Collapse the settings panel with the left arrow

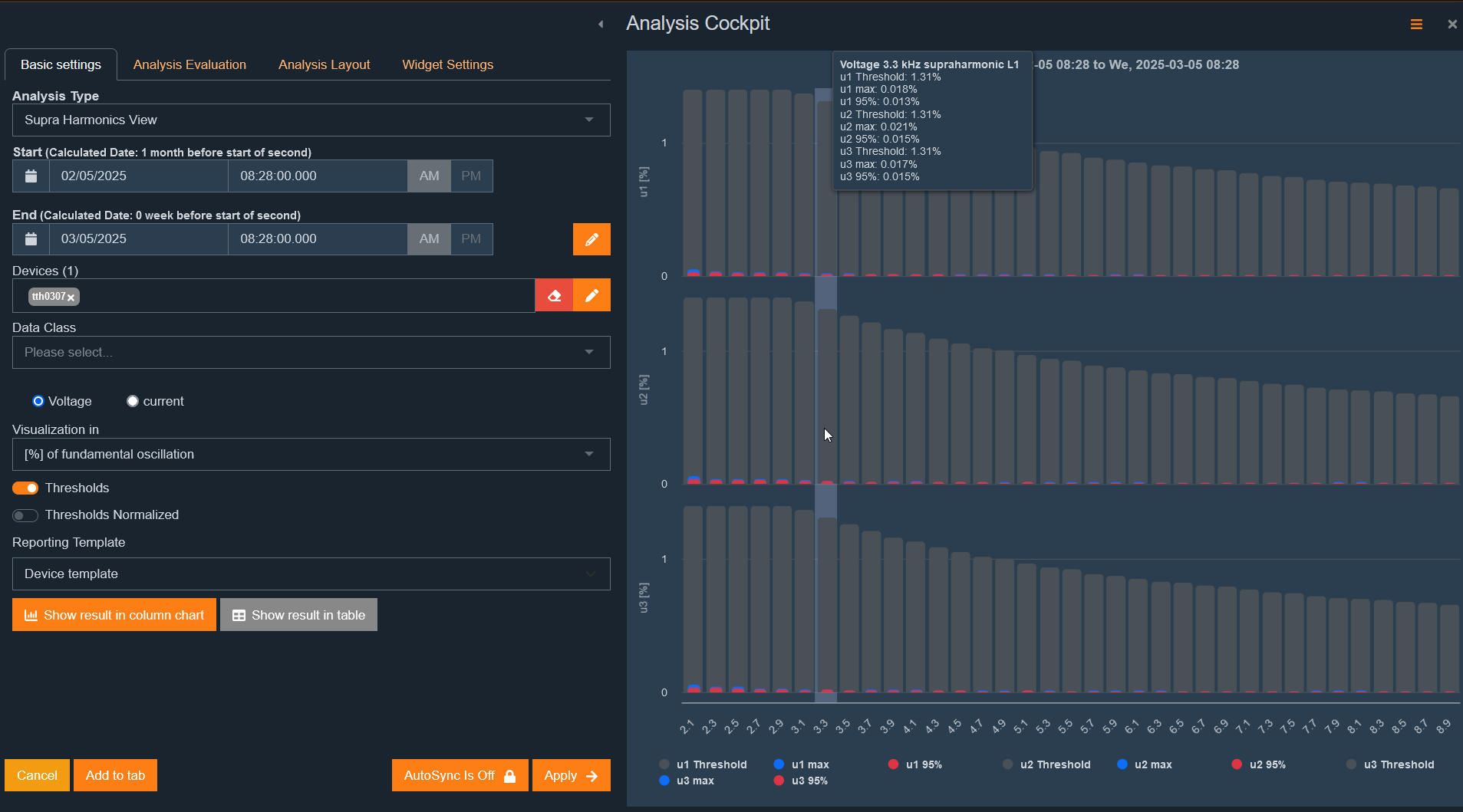click(601, 24)
